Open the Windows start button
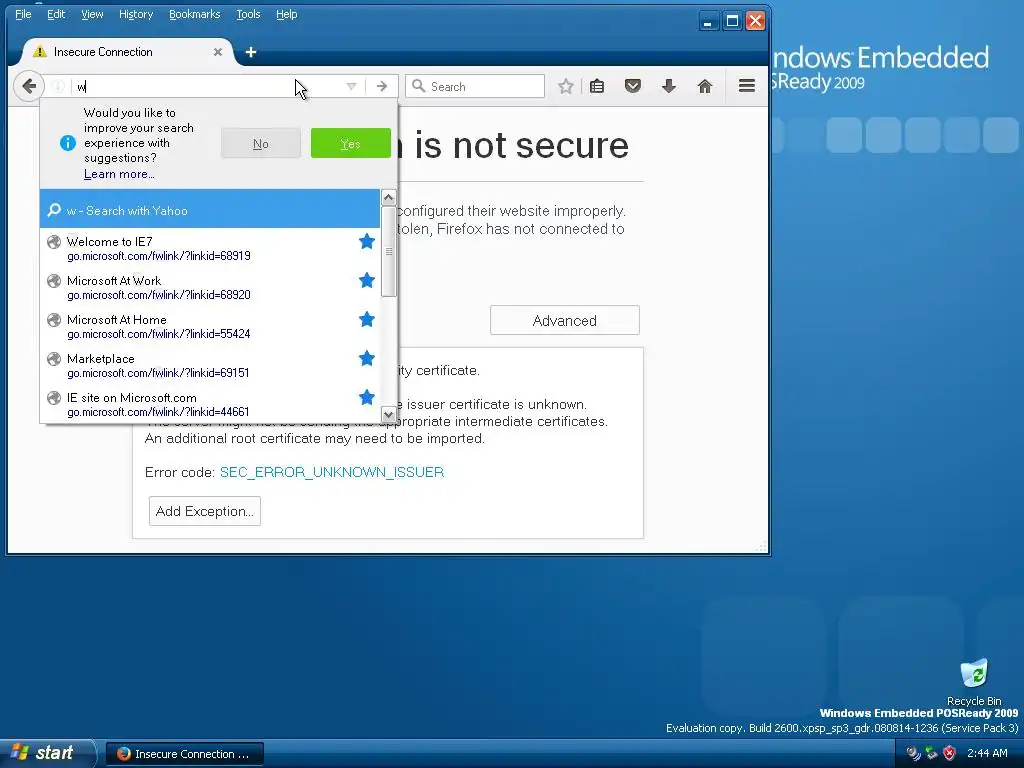This screenshot has height=768, width=1024. pos(47,753)
